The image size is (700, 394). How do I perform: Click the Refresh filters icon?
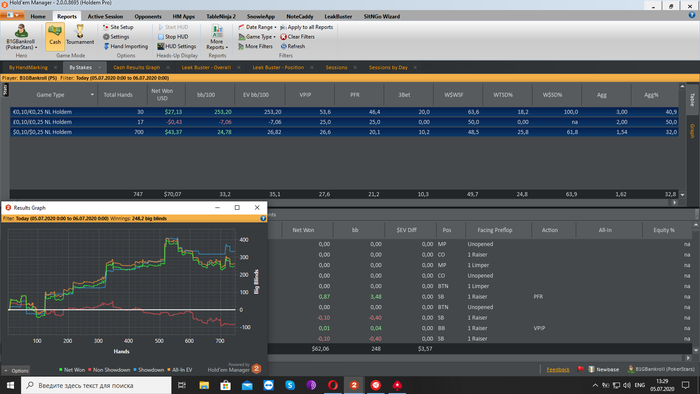point(283,46)
